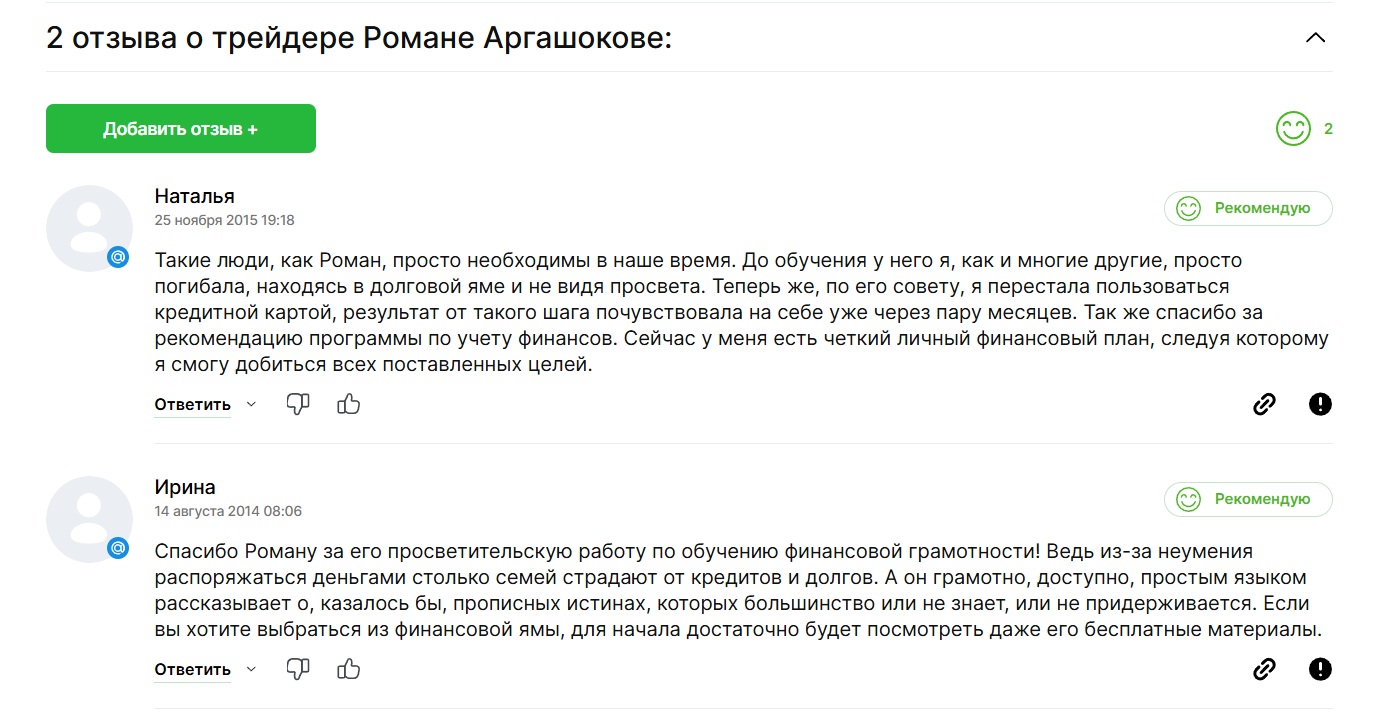This screenshot has width=1374, height=719.
Task: Click Рекомендую badge on Ирина's review
Action: (x=1248, y=499)
